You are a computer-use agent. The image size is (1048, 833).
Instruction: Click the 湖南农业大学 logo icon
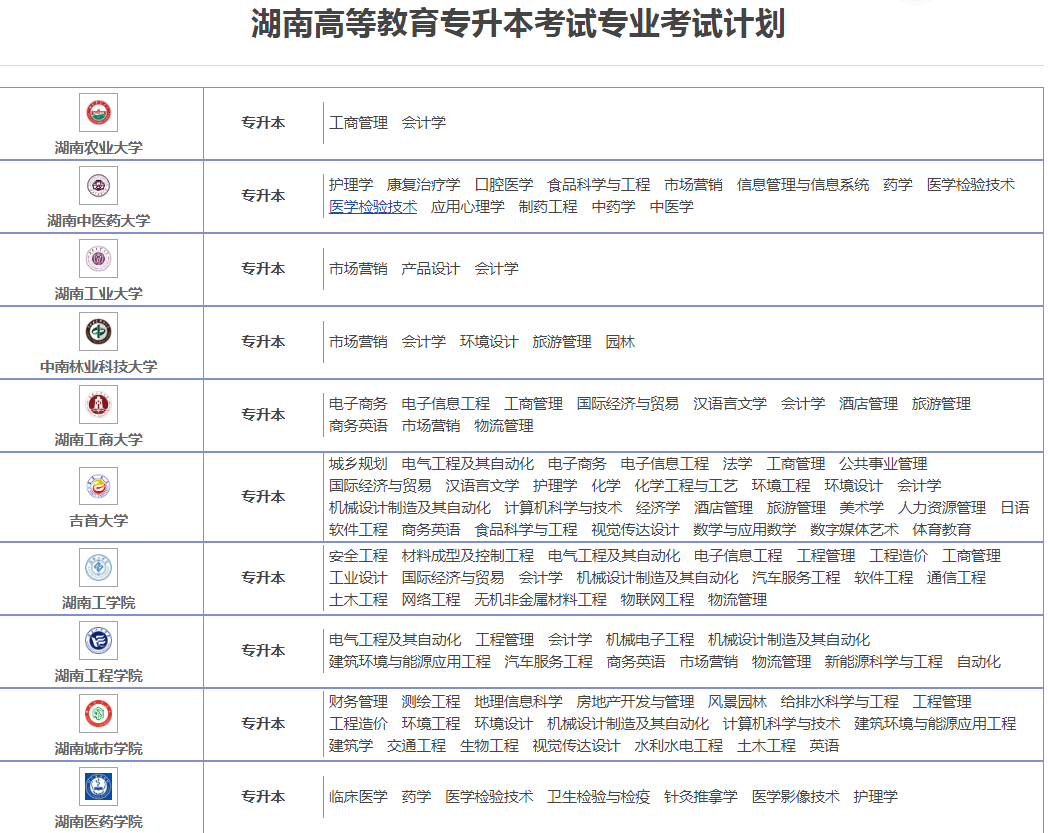tap(98, 112)
